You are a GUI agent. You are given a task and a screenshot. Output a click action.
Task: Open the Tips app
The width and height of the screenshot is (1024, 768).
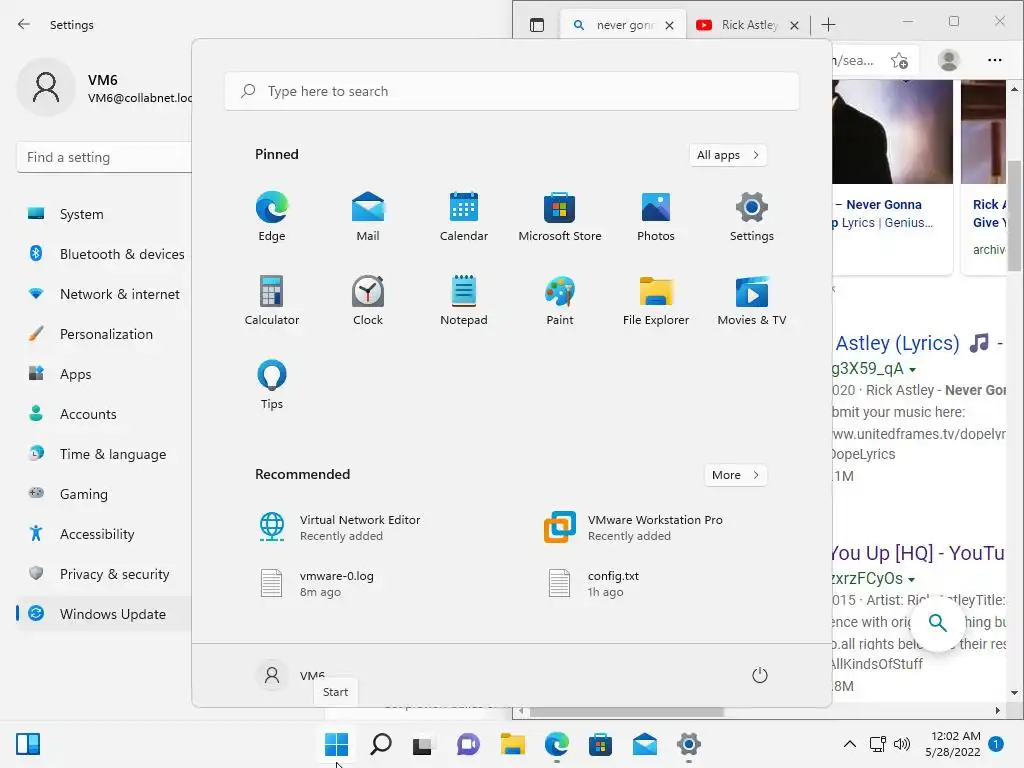(x=272, y=384)
